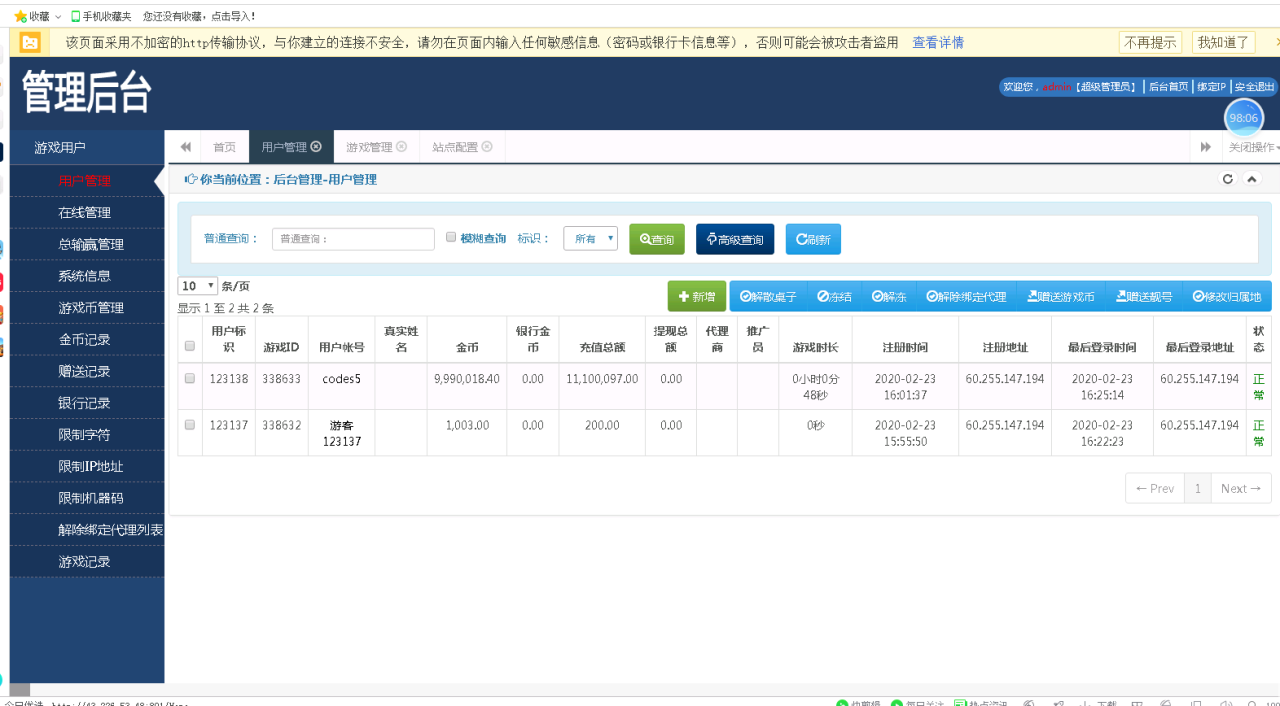Open the 在线管理 sidebar menu item
Image resolution: width=1280 pixels, height=706 pixels.
pos(84,213)
